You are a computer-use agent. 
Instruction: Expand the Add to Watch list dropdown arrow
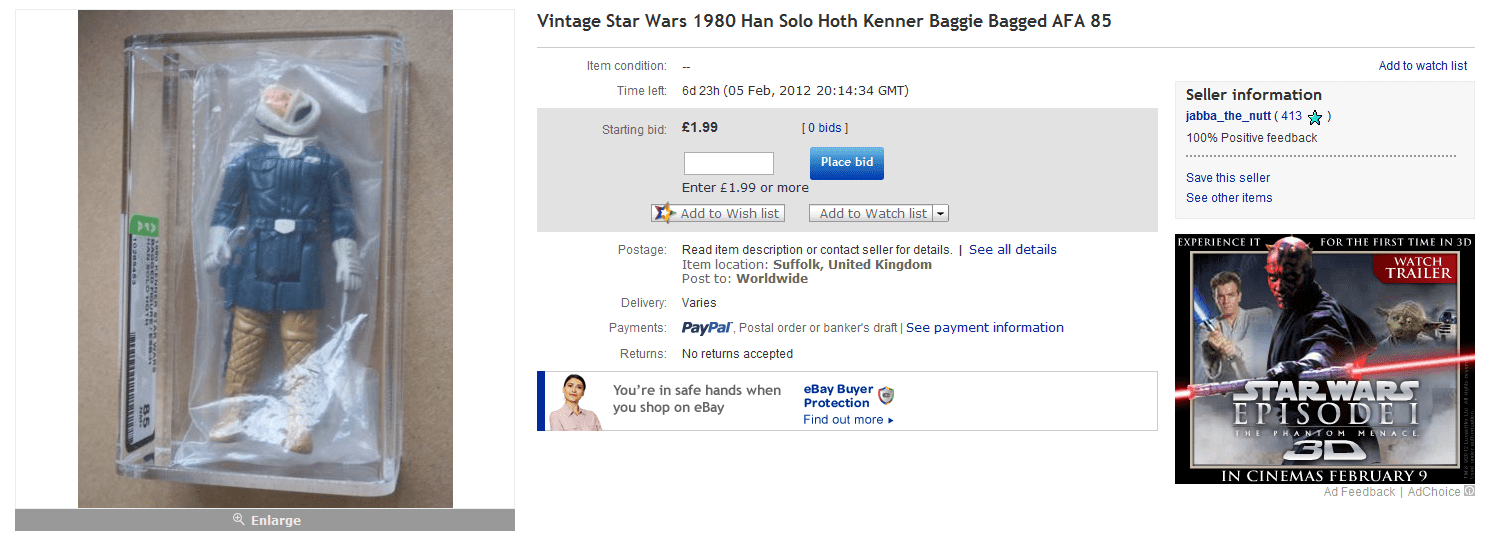941,214
